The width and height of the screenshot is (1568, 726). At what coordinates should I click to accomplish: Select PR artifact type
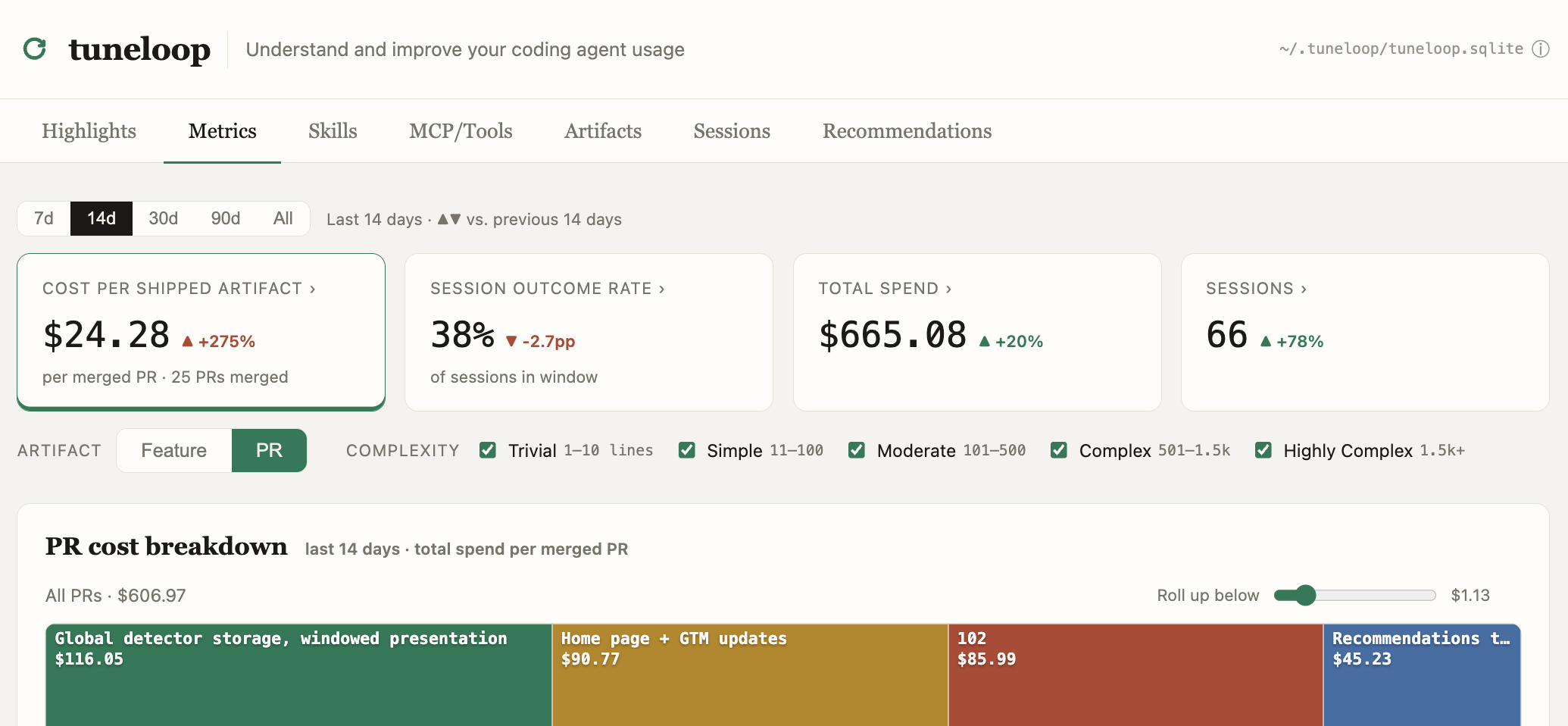coord(269,450)
